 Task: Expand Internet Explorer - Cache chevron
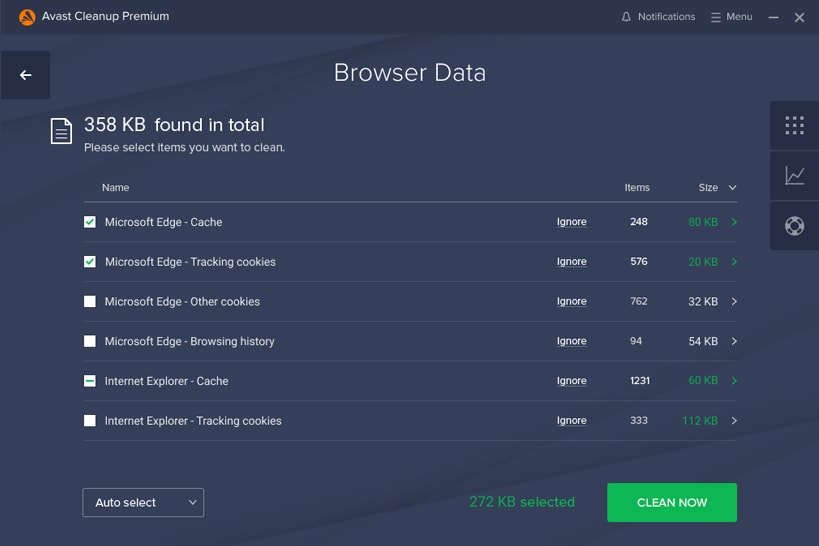[734, 381]
